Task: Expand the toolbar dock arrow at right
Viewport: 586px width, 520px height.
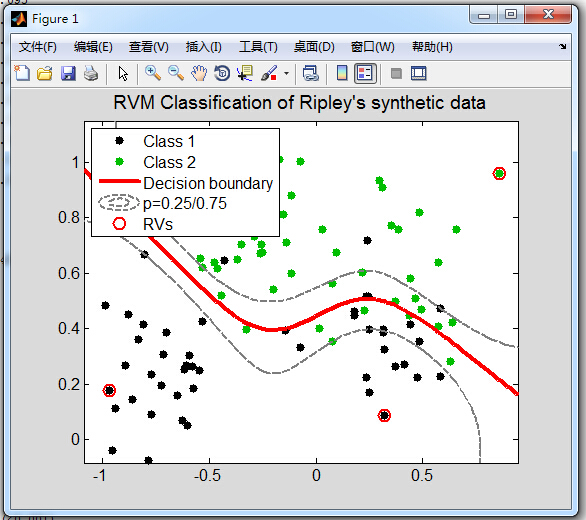Action: coord(562,47)
